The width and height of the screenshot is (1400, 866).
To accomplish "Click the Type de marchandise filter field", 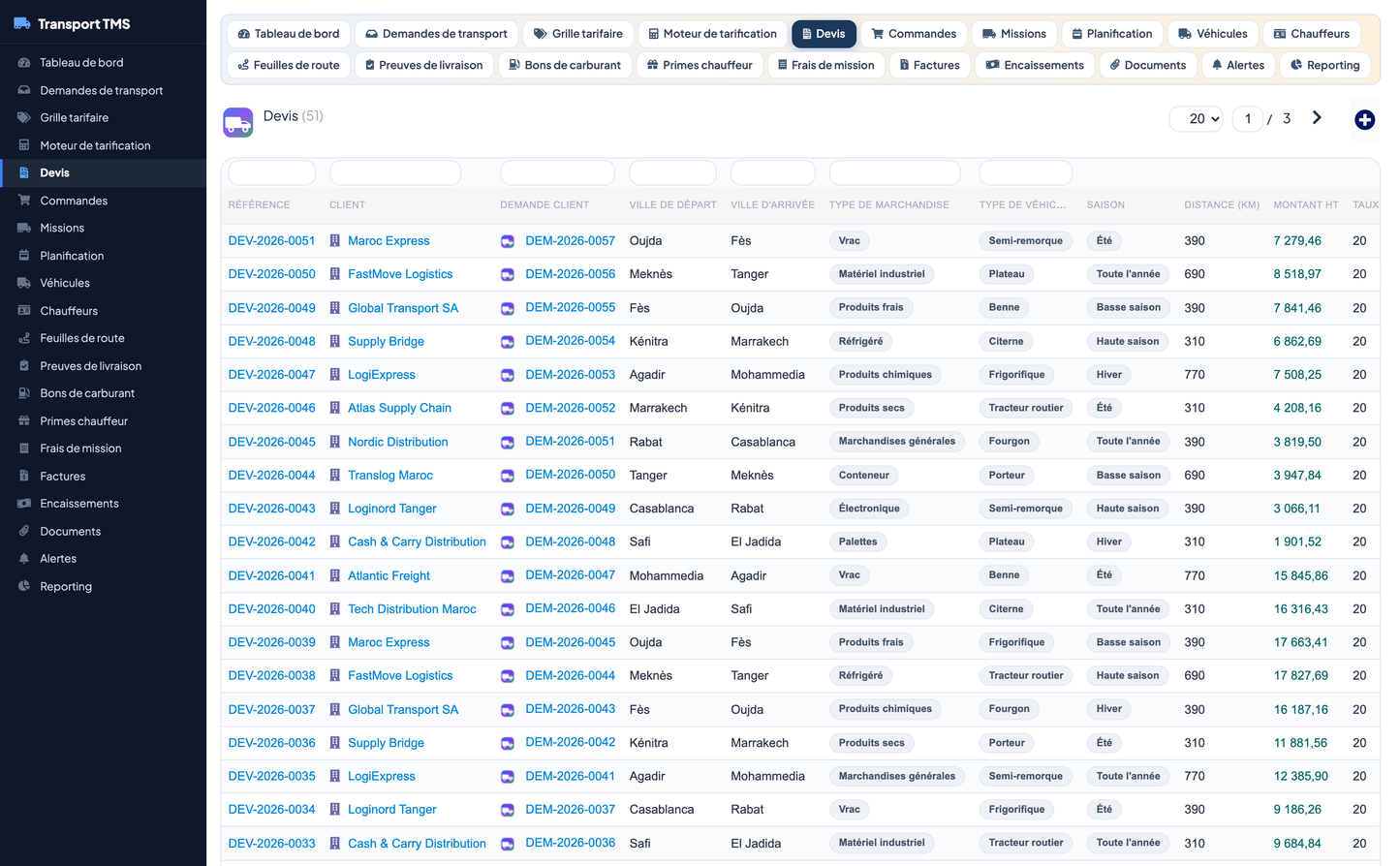I will (894, 173).
